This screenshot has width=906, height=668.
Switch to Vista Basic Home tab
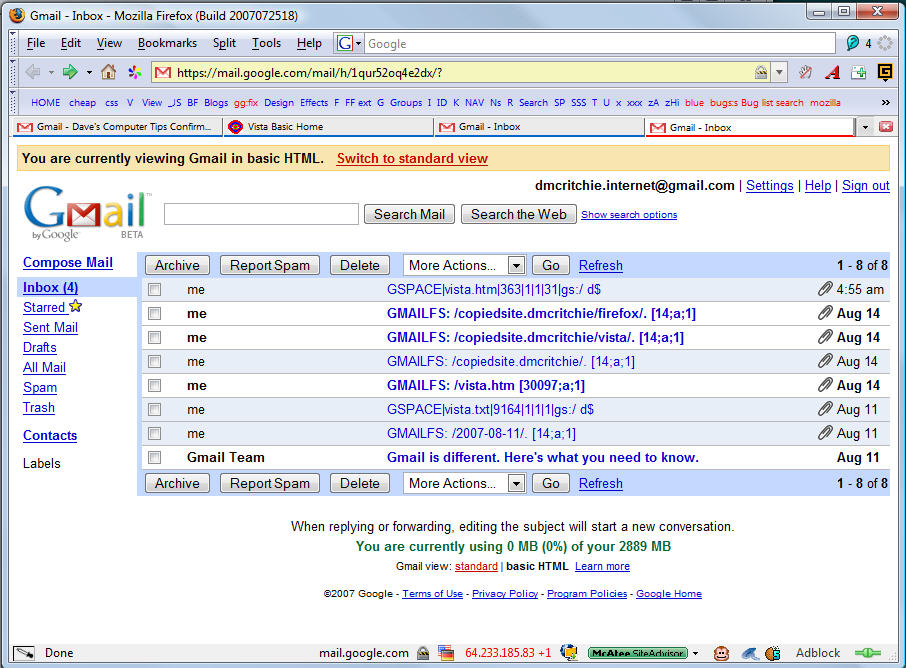pos(328,127)
